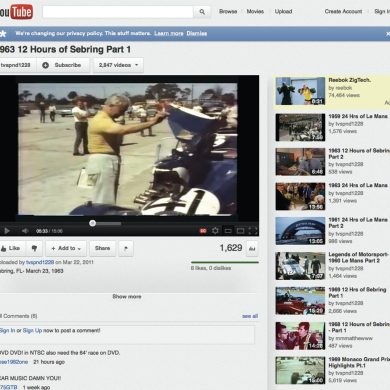The height and width of the screenshot is (390, 390).
Task: Open the Movies menu item
Action: click(255, 11)
